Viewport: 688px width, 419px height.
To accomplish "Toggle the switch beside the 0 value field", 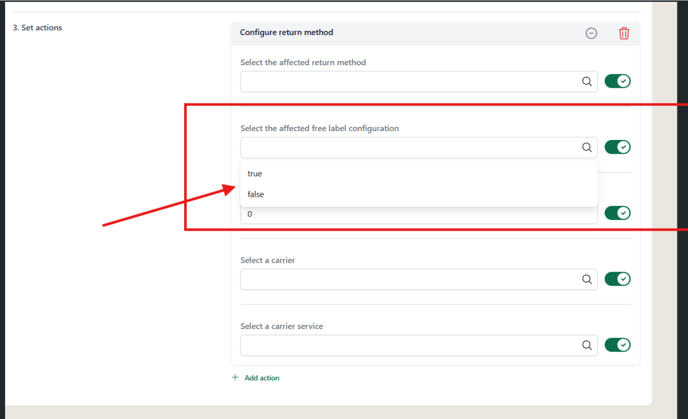I will point(617,213).
